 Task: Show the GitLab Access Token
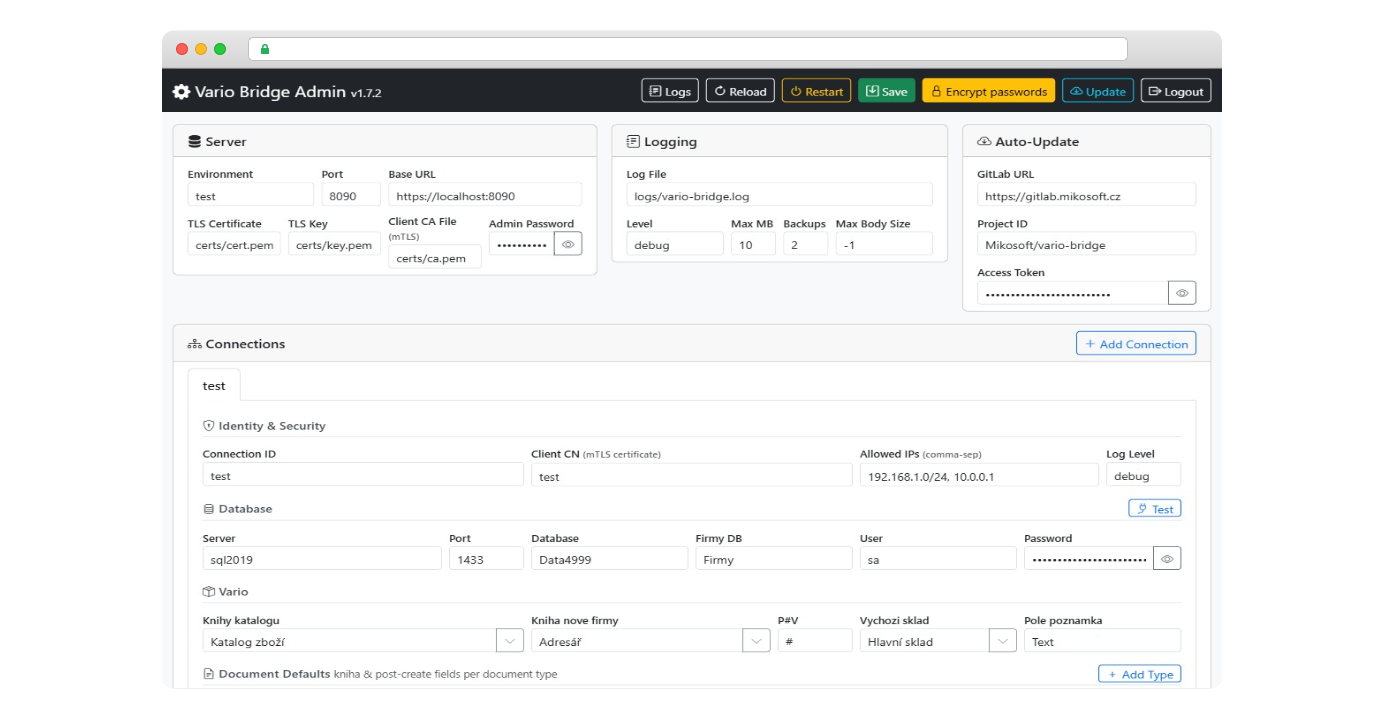(x=1181, y=294)
